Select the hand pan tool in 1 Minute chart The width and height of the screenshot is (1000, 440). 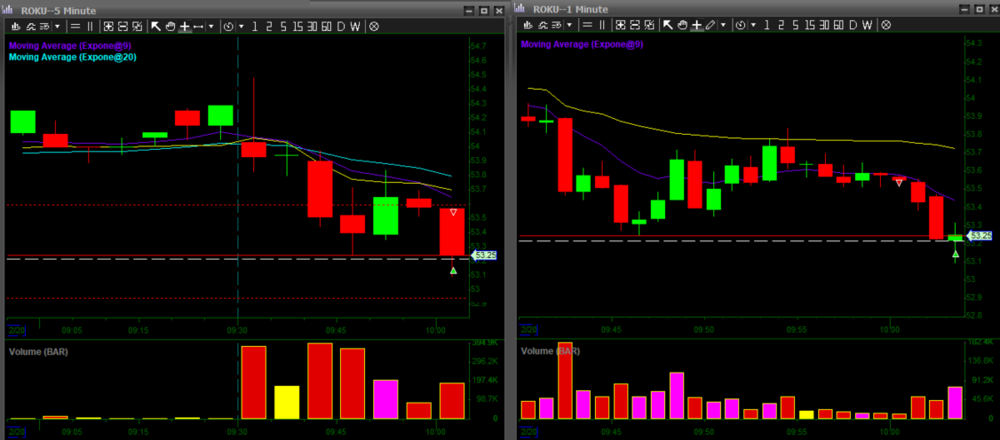(682, 26)
